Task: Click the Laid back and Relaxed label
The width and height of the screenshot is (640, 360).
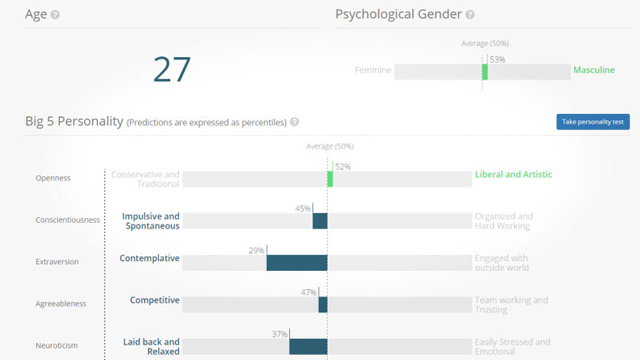Action: point(151,347)
